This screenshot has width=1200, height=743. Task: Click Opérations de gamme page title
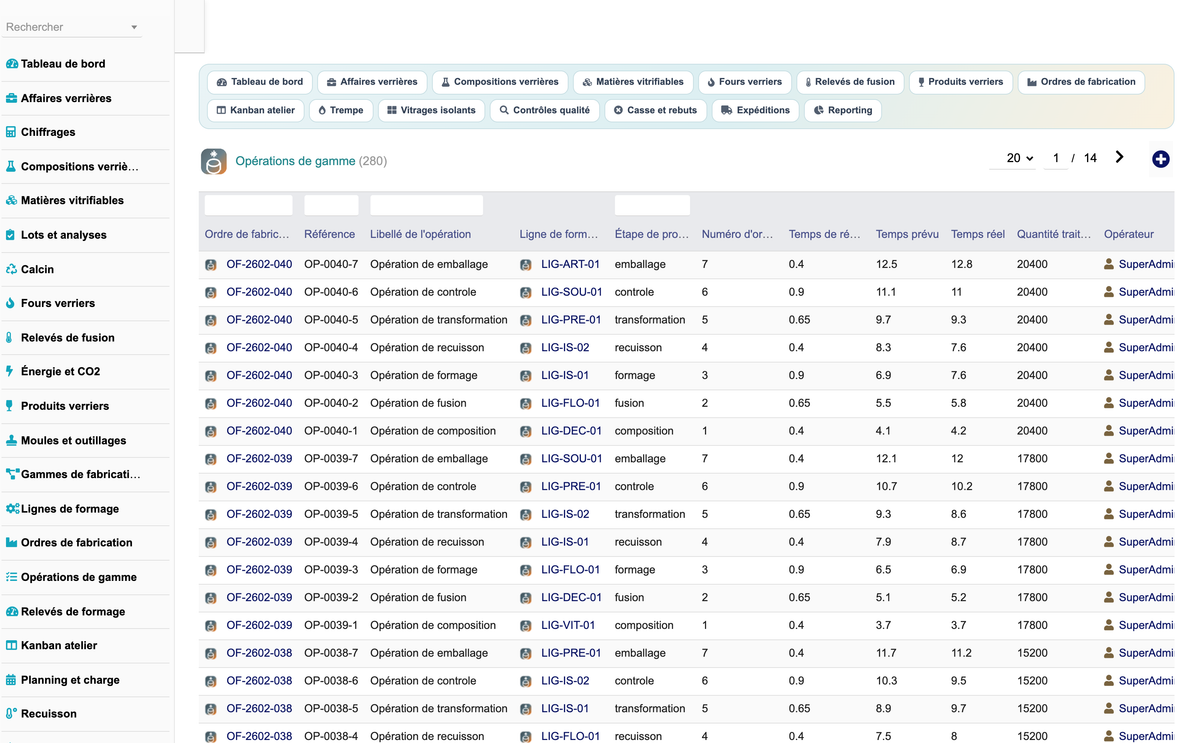click(x=296, y=161)
